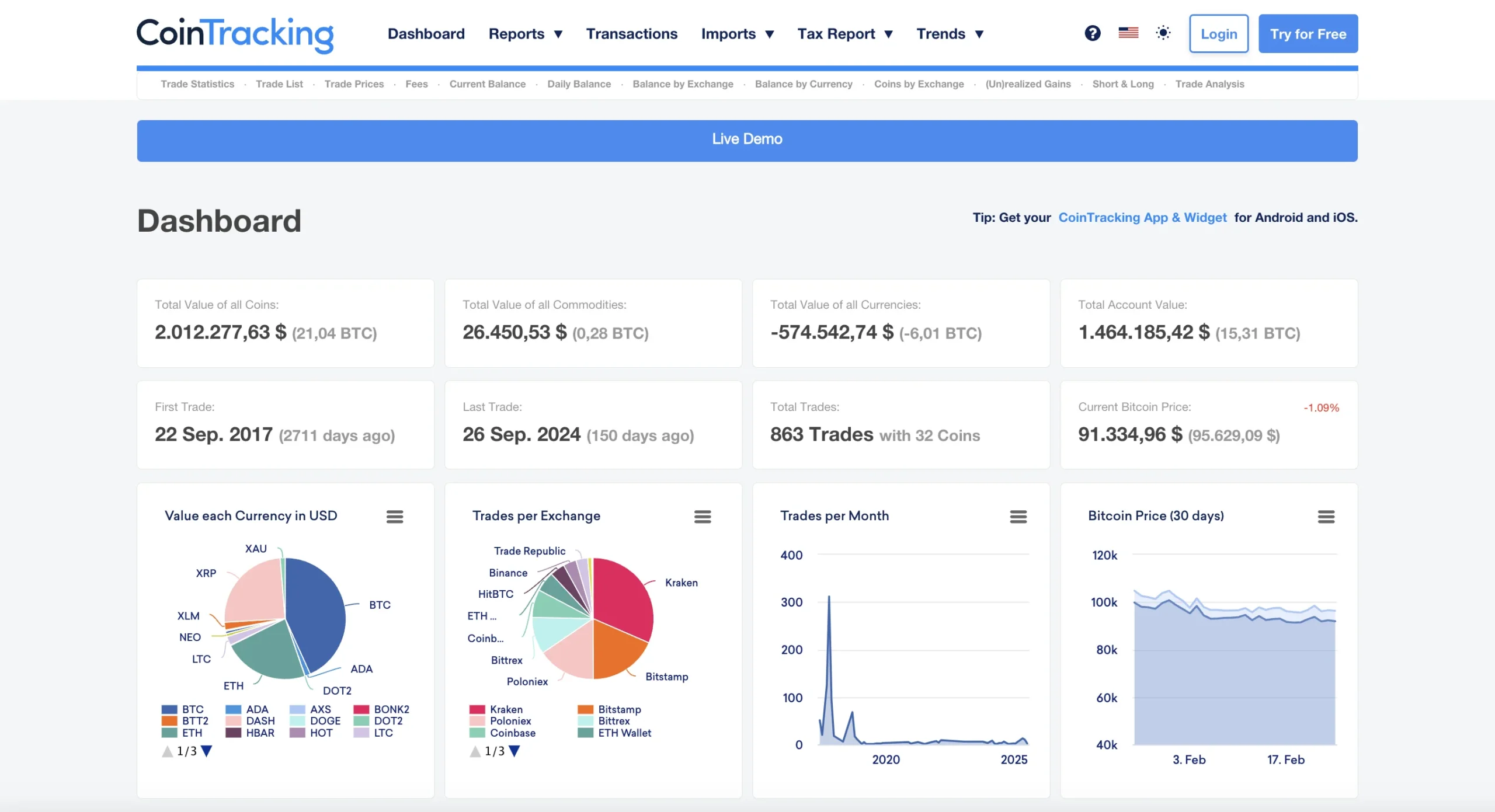This screenshot has height=812, width=1495.
Task: Open Coins by Exchange sub-navigation link
Action: (x=919, y=84)
